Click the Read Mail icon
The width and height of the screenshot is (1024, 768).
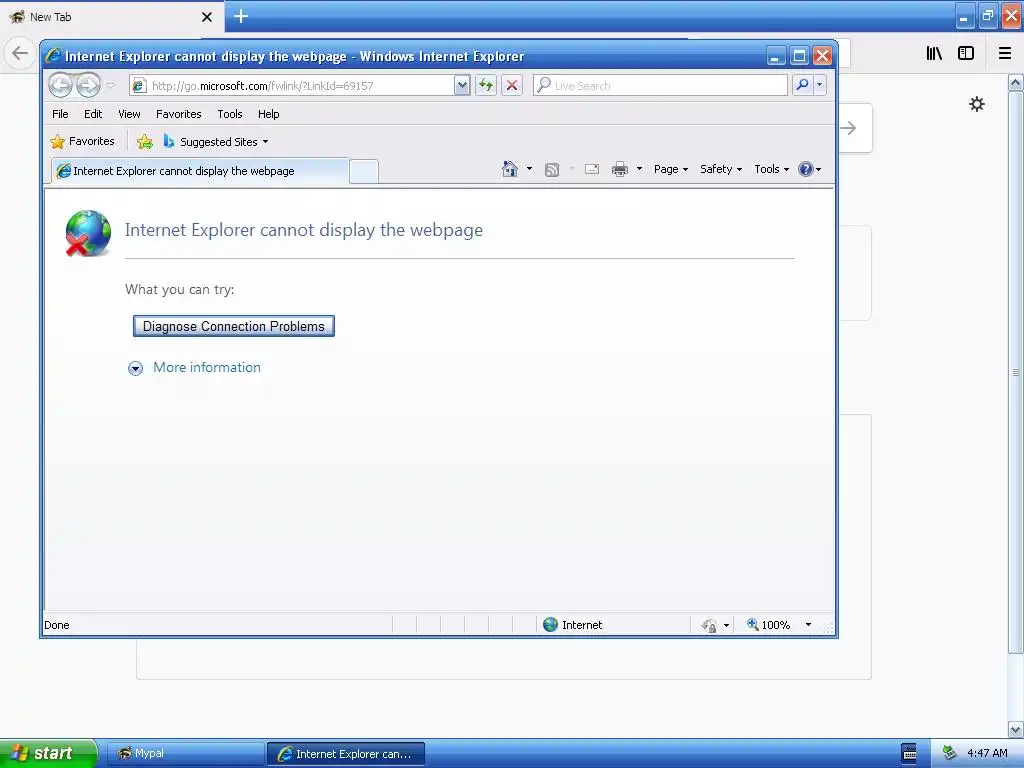pyautogui.click(x=592, y=169)
